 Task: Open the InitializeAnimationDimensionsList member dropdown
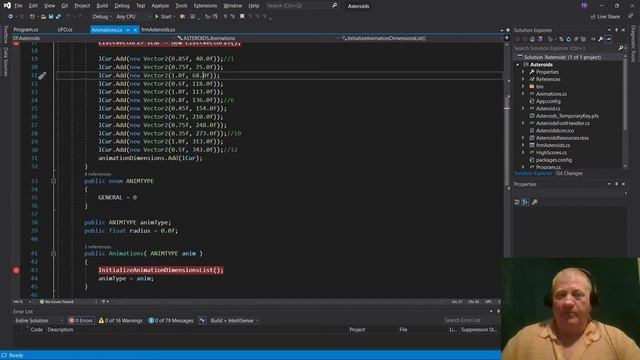click(422, 38)
